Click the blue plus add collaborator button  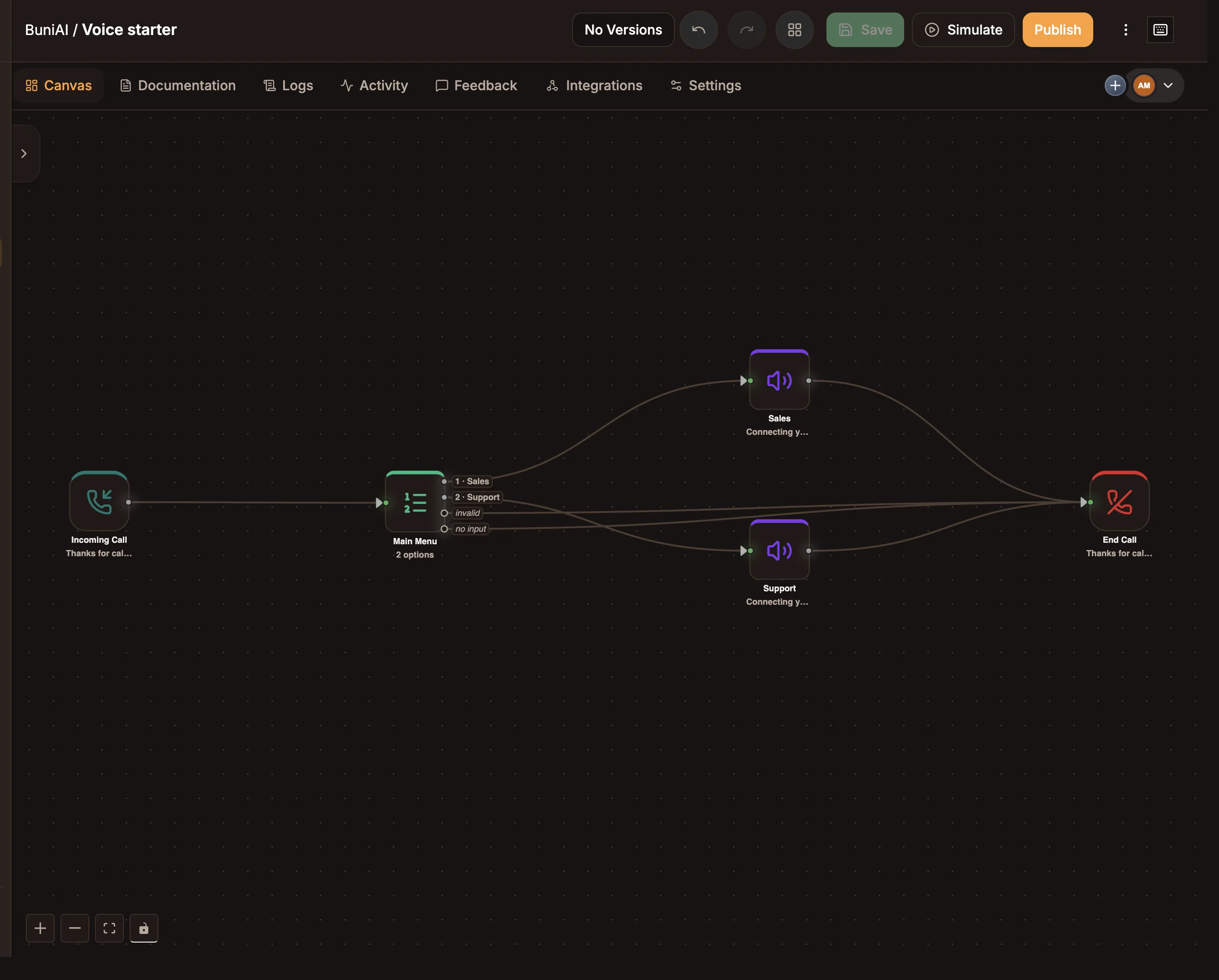(x=1114, y=85)
